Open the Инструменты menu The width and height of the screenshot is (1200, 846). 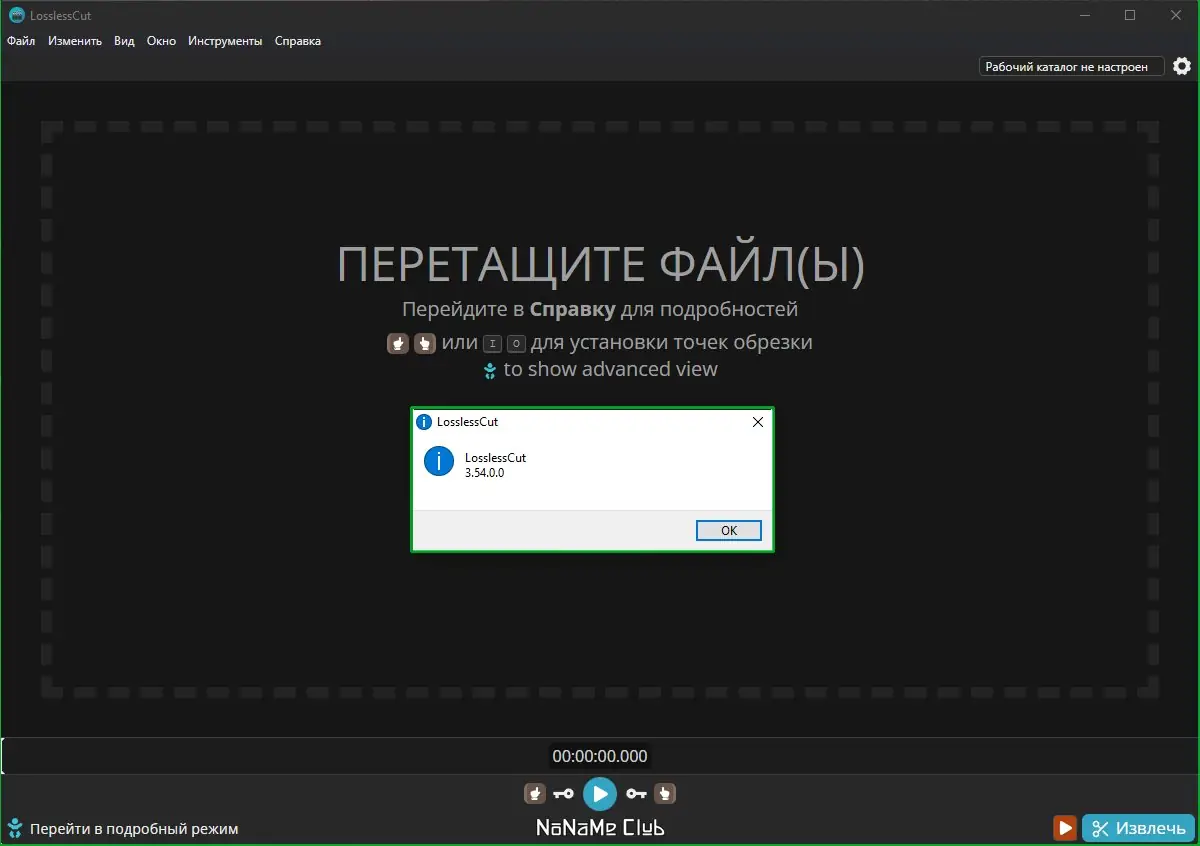[x=225, y=41]
